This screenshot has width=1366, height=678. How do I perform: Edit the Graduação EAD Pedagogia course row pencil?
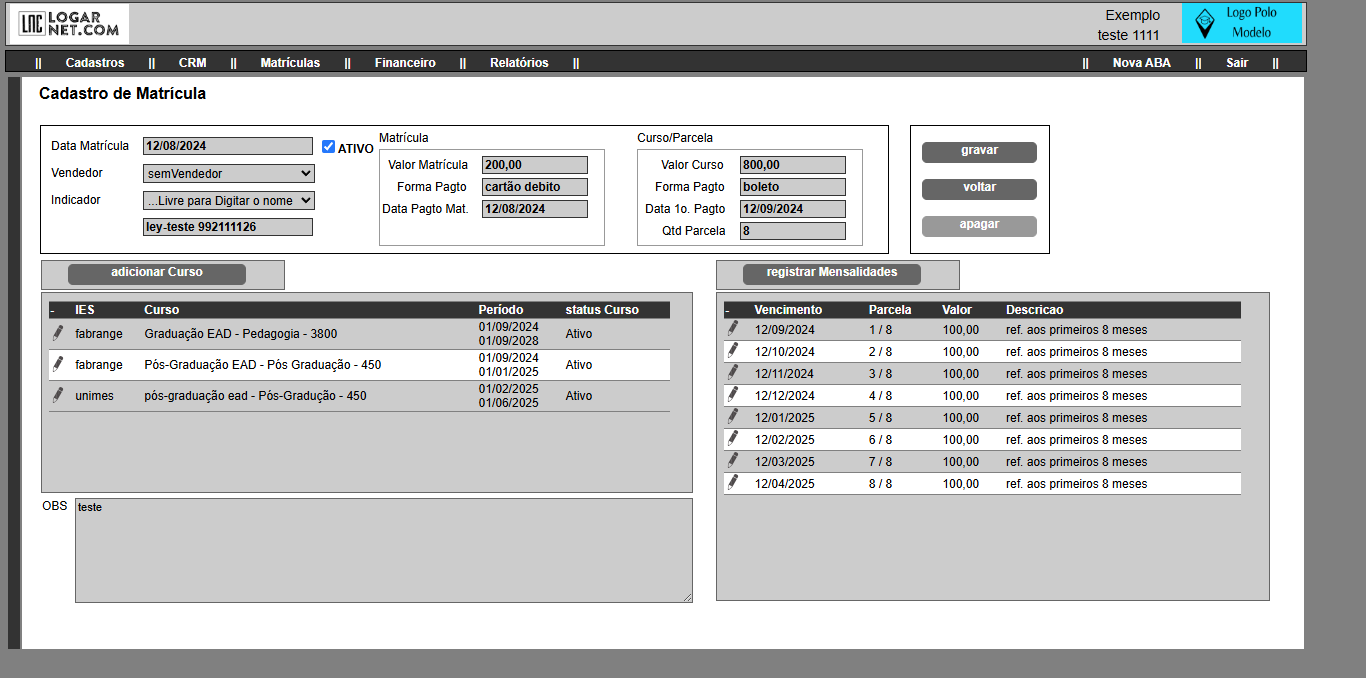tap(58, 333)
